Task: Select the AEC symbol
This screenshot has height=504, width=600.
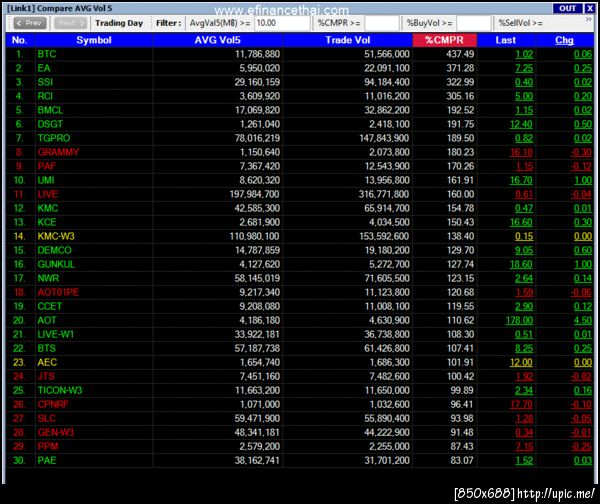Action: click(x=47, y=362)
